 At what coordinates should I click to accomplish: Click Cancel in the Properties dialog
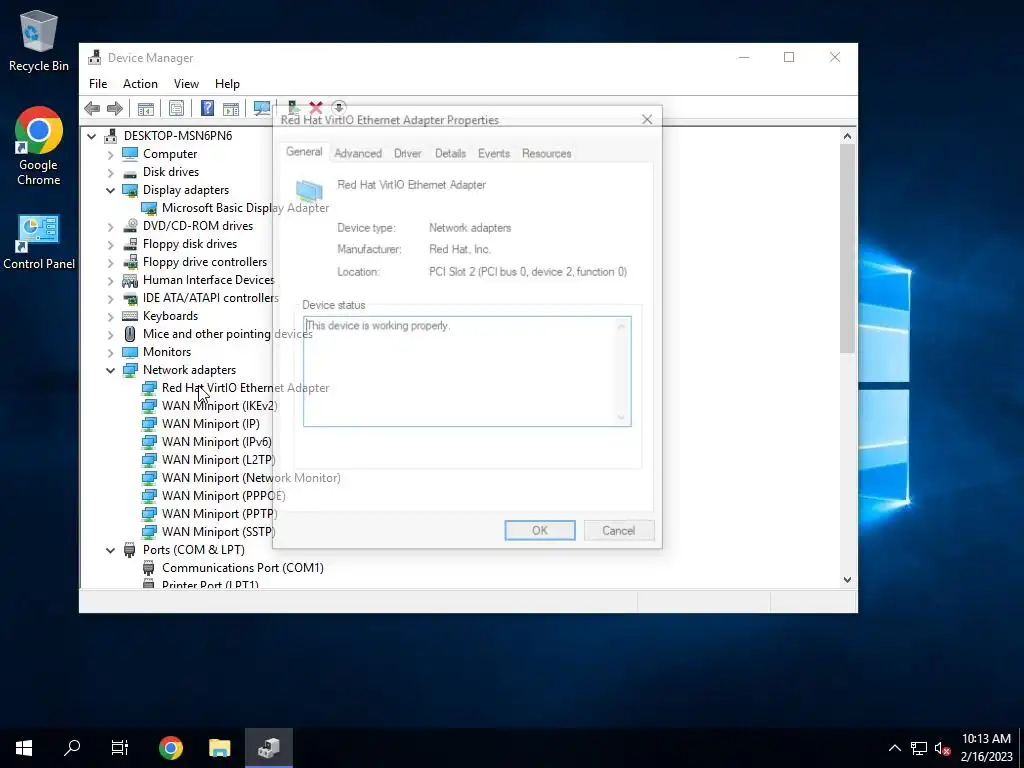pos(618,530)
